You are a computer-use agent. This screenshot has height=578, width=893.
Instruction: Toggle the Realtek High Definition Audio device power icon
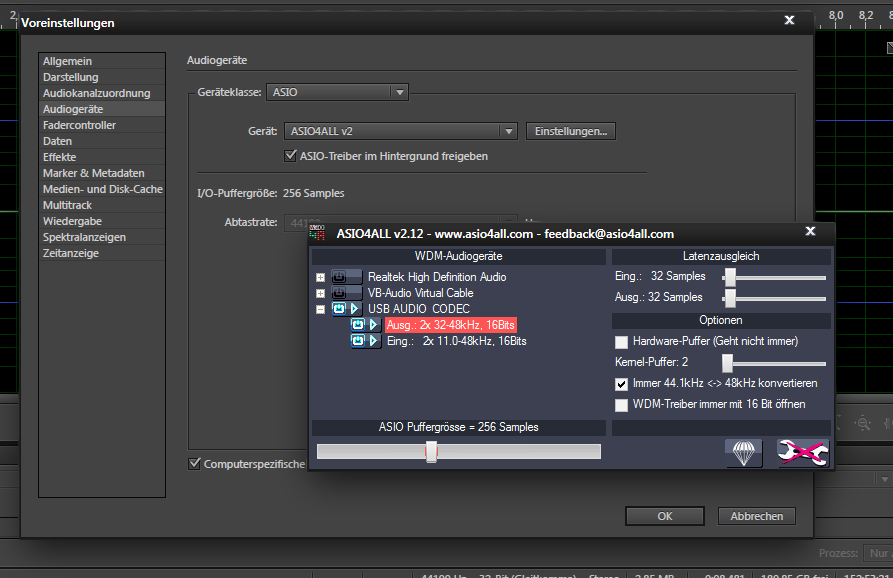coord(339,277)
